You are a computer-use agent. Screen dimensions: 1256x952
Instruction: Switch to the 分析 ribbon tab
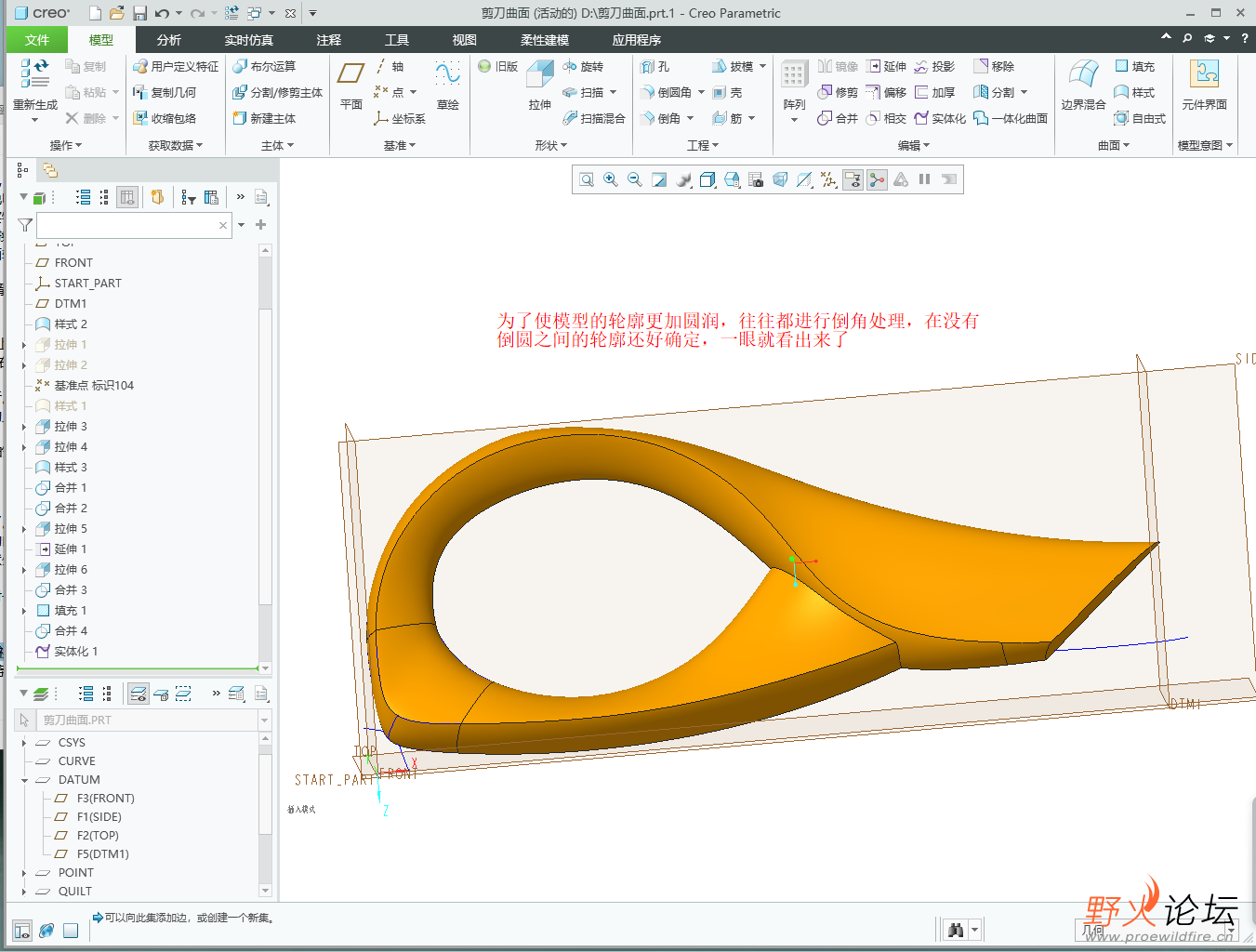pyautogui.click(x=169, y=40)
